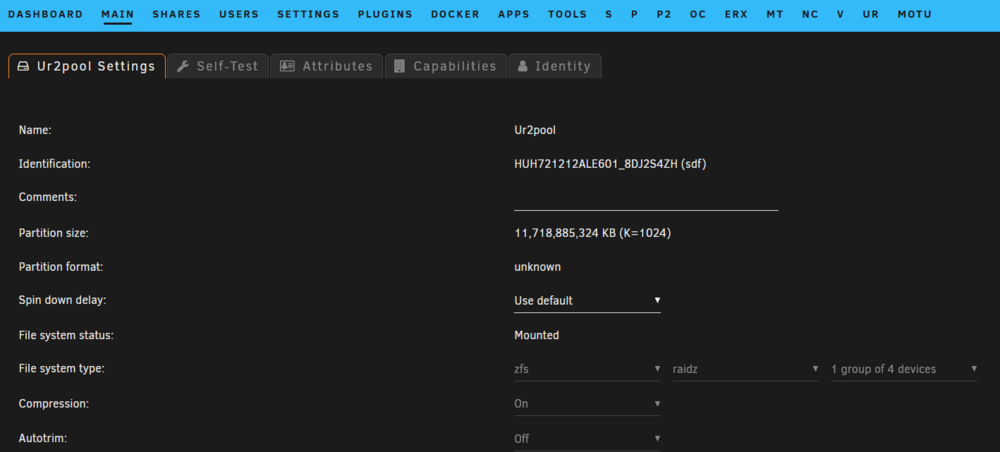This screenshot has height=452, width=1000.
Task: Open the UR menu shortcut
Action: (x=871, y=14)
